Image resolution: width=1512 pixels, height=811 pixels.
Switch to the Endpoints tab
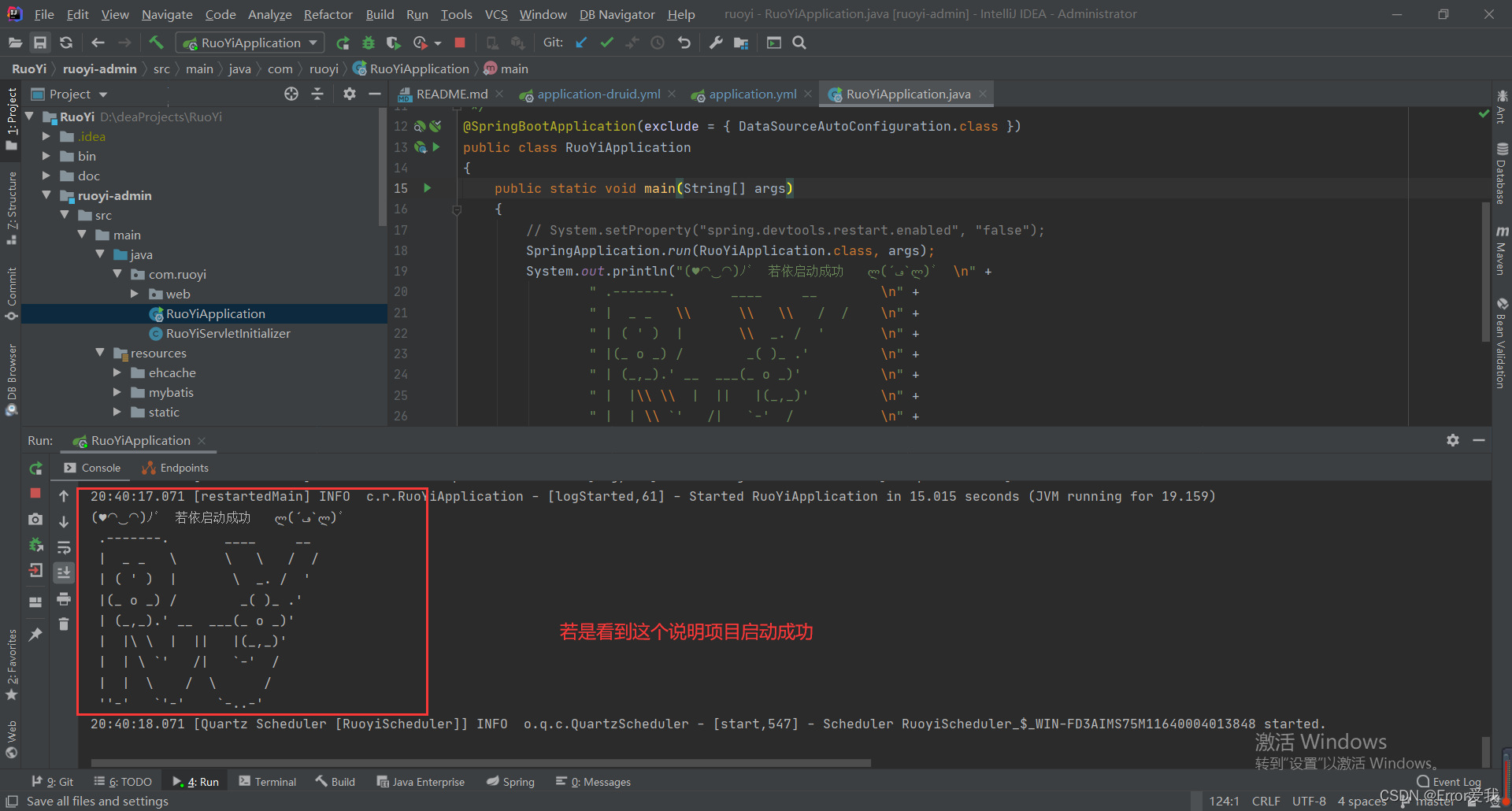point(175,468)
